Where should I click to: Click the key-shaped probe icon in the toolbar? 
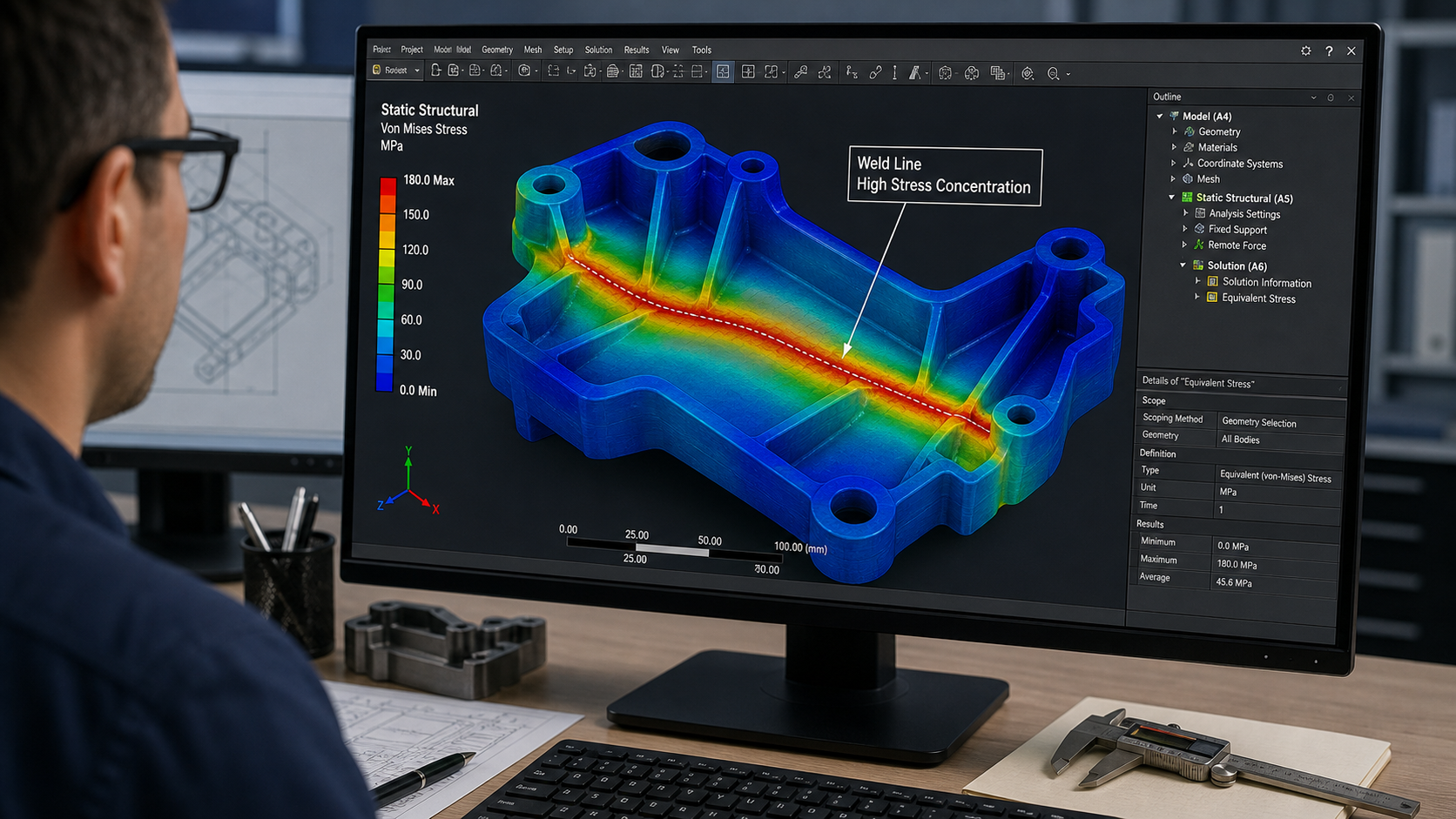pos(800,72)
